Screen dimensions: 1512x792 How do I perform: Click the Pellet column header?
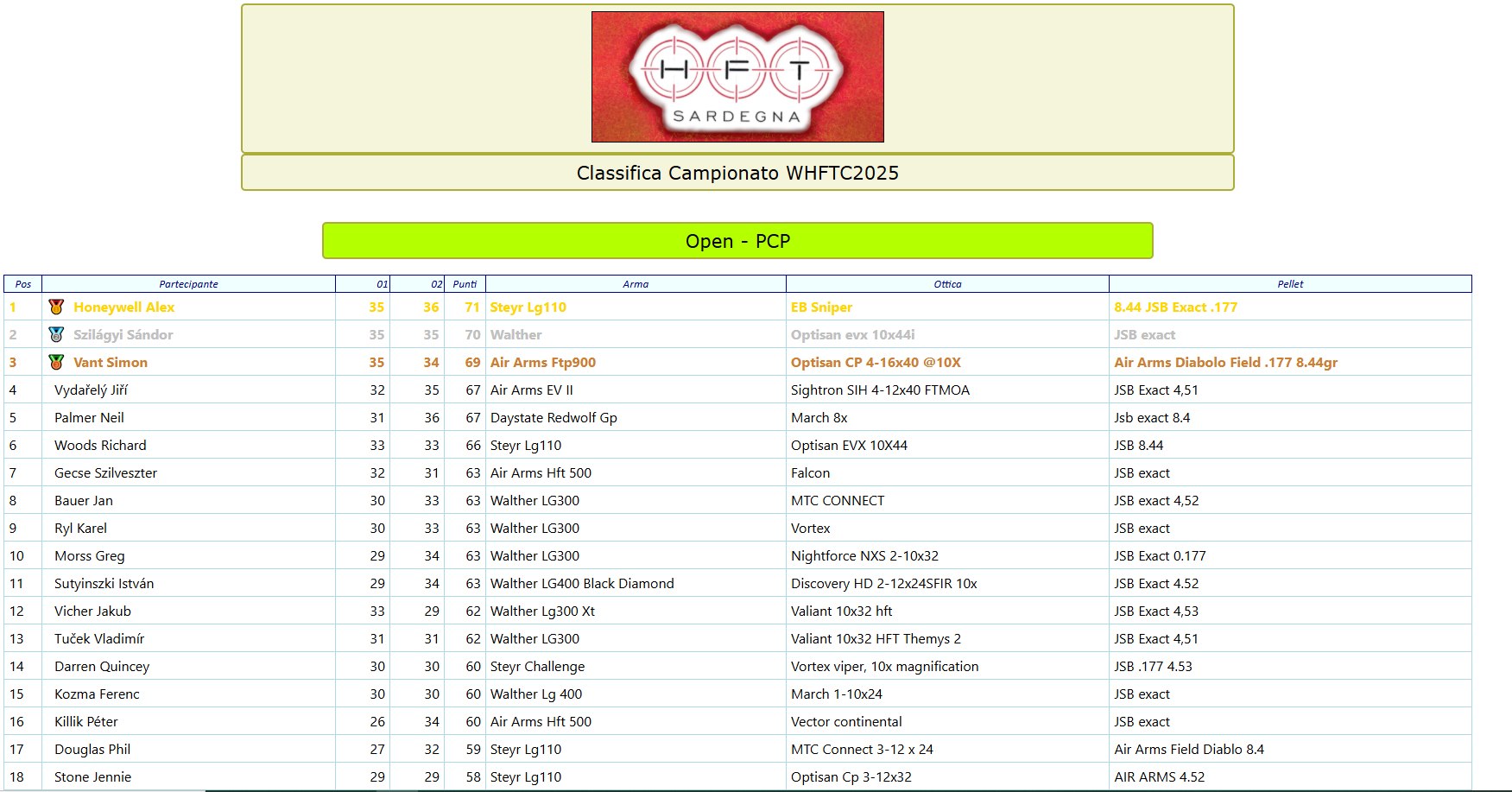(1290, 284)
